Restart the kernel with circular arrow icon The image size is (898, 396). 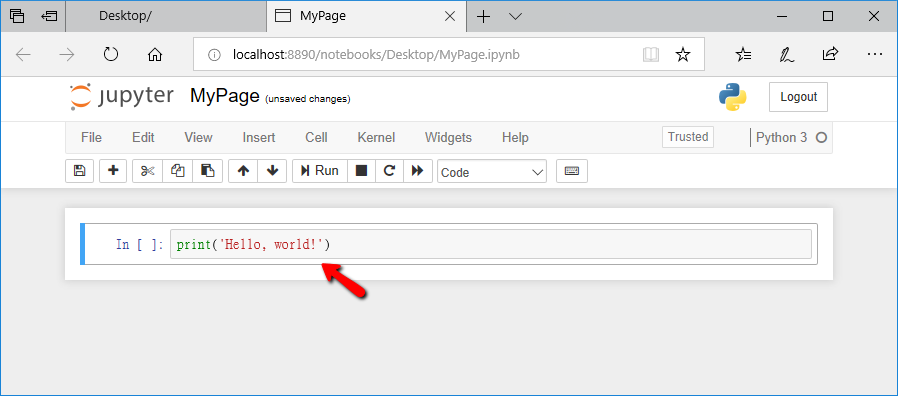pyautogui.click(x=389, y=171)
